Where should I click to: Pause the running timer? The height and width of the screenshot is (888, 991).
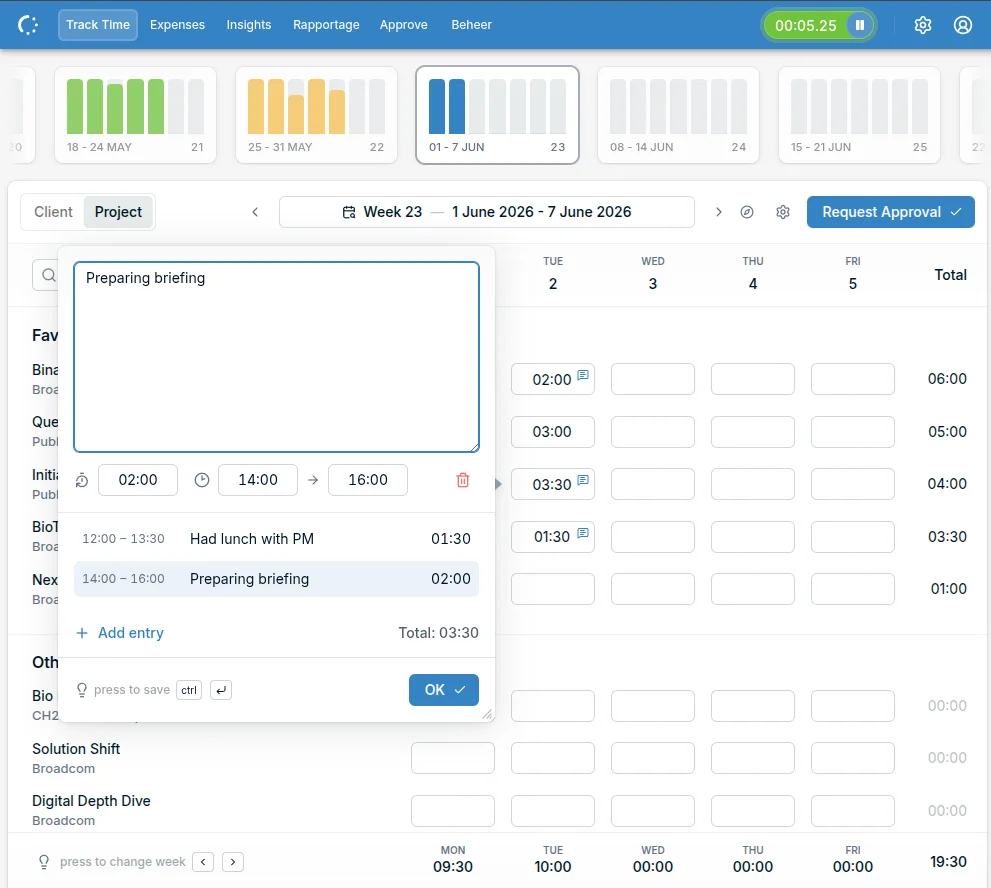point(860,25)
